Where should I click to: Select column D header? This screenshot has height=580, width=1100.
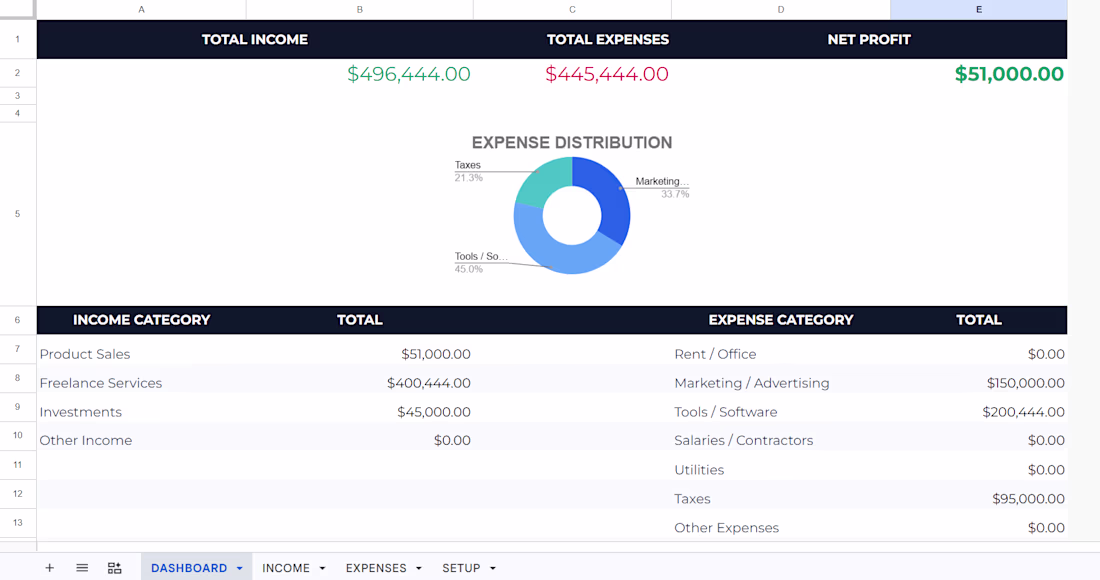coord(781,9)
